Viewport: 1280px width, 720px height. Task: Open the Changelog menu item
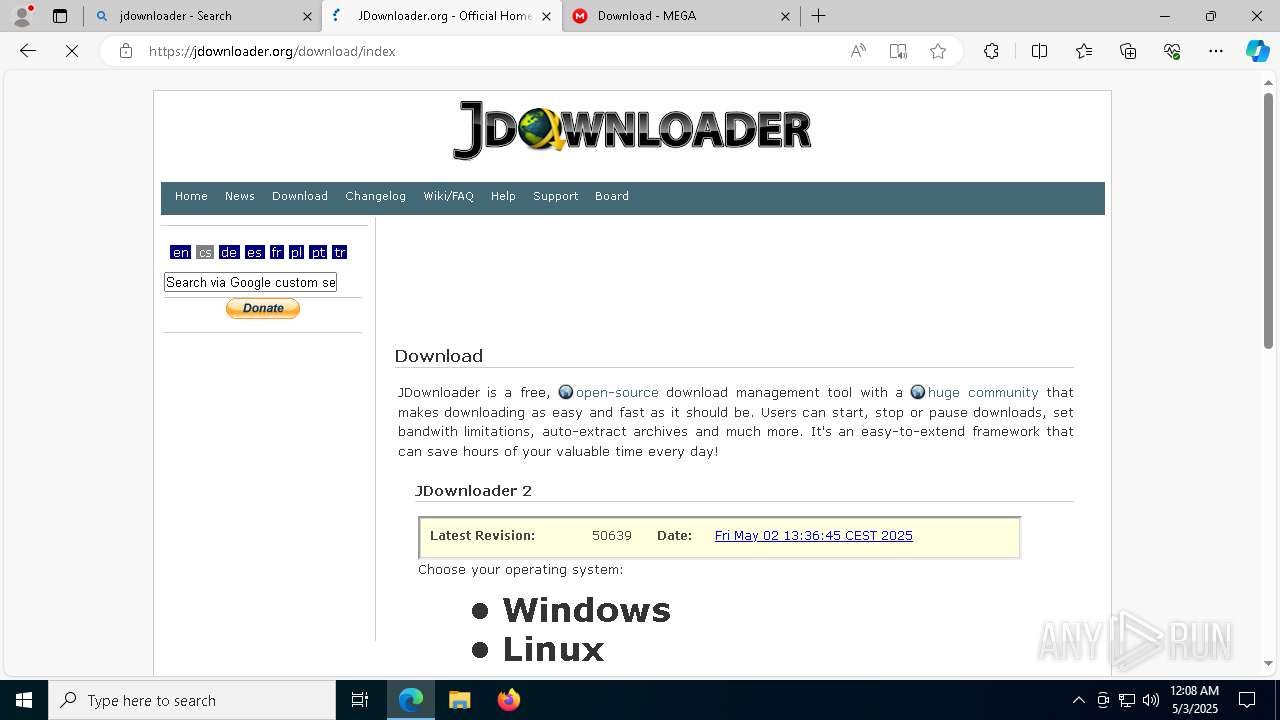(376, 196)
